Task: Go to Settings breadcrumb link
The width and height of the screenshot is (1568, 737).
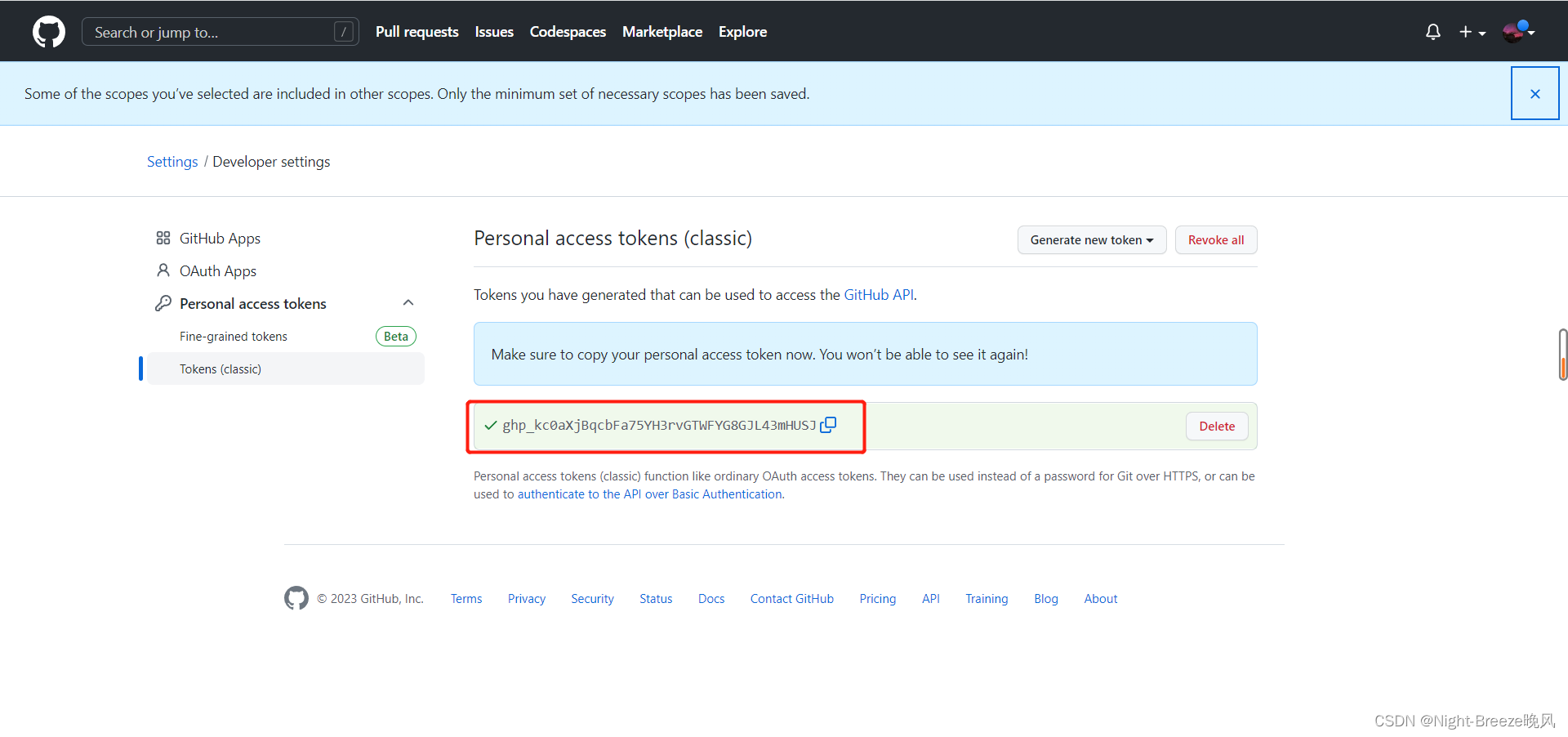Action: (x=172, y=162)
